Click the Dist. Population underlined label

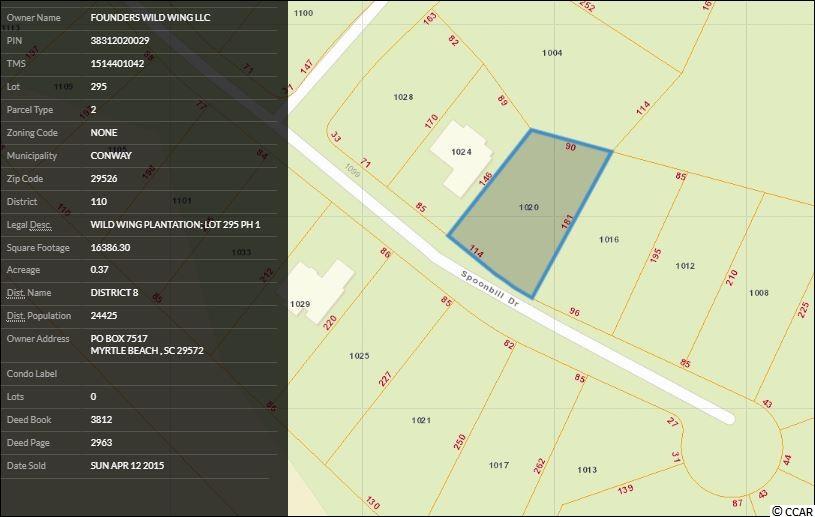coord(38,316)
